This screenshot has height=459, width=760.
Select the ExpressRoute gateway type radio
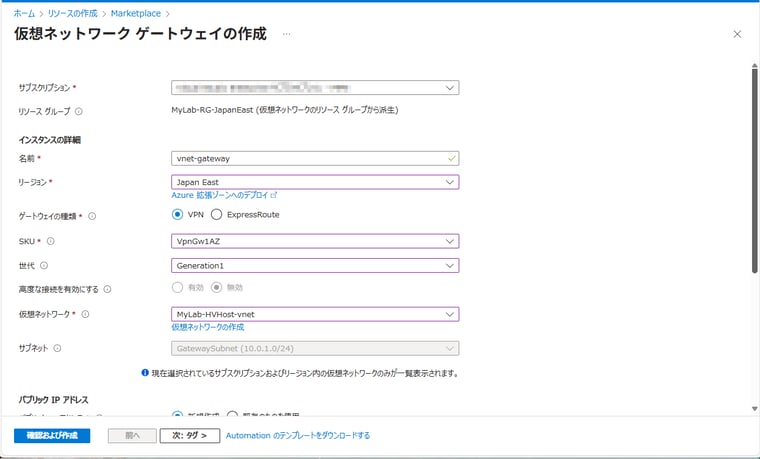point(216,214)
